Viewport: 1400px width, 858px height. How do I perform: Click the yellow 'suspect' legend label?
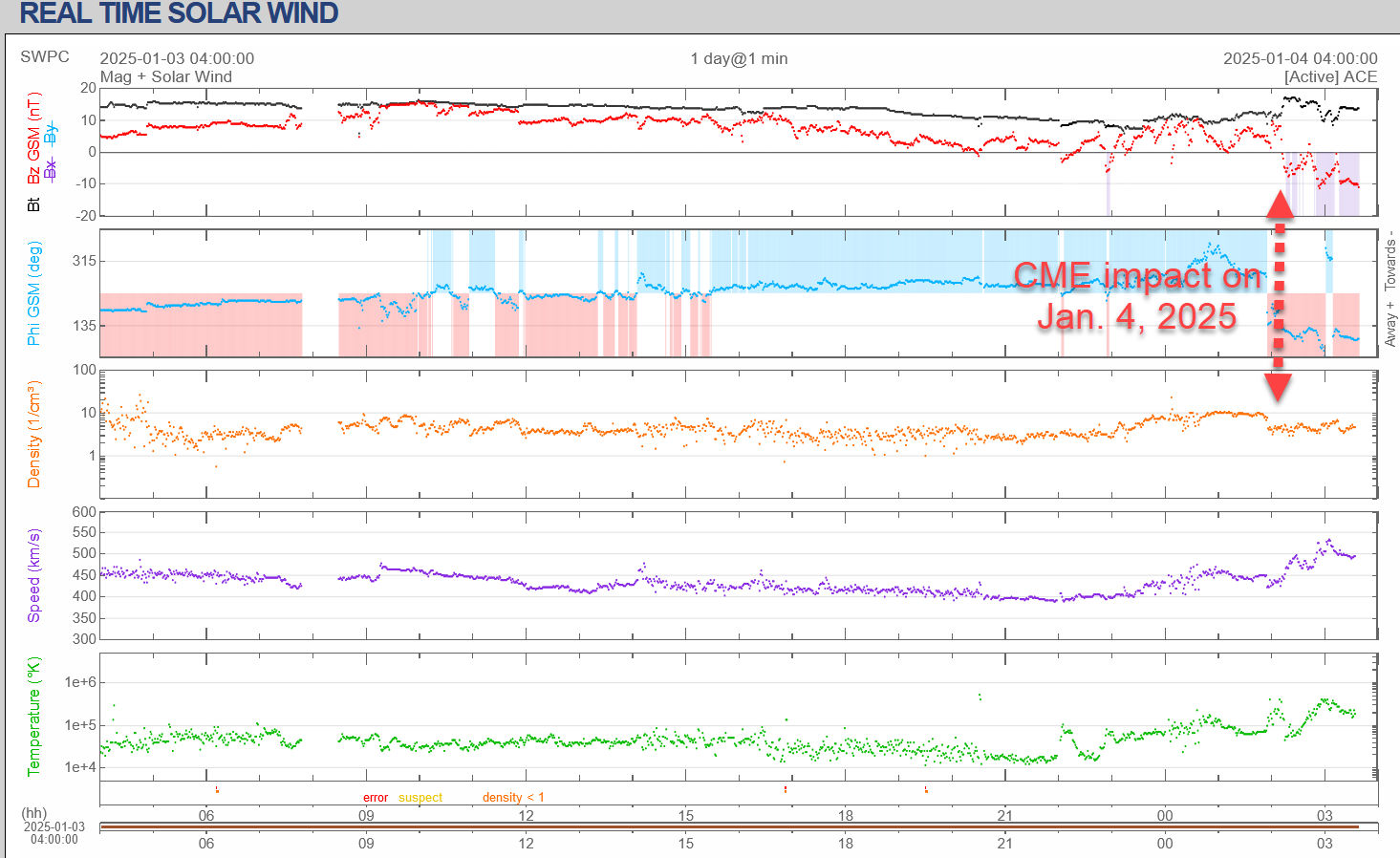point(420,798)
